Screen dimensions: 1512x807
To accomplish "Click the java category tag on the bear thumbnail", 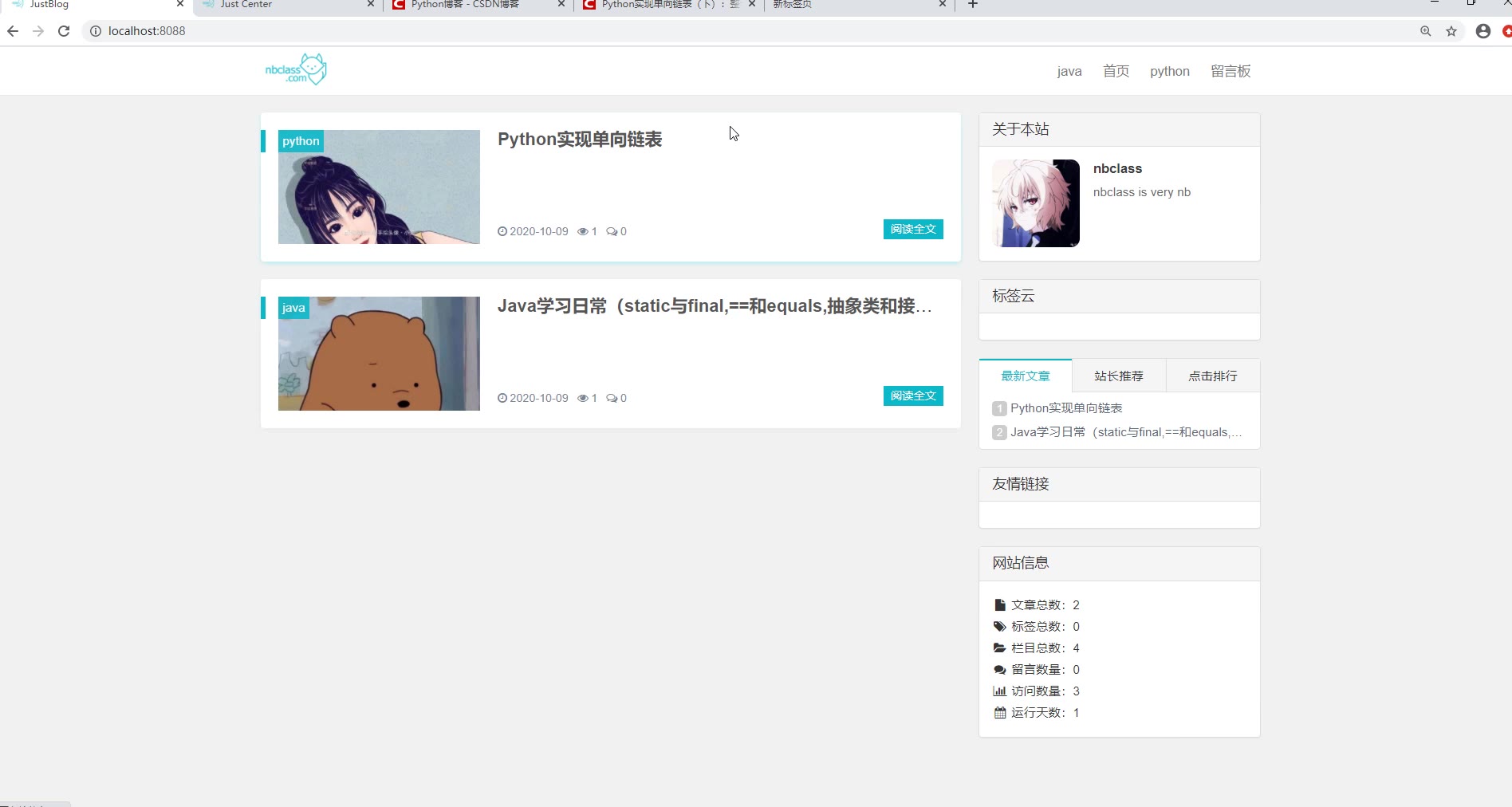I will [x=293, y=308].
